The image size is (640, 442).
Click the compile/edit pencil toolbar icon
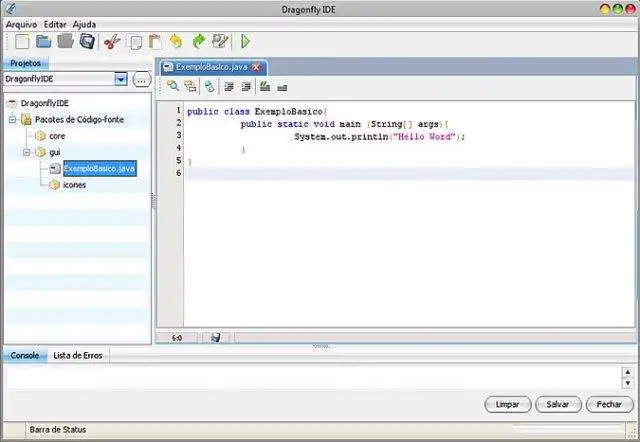(x=220, y=42)
